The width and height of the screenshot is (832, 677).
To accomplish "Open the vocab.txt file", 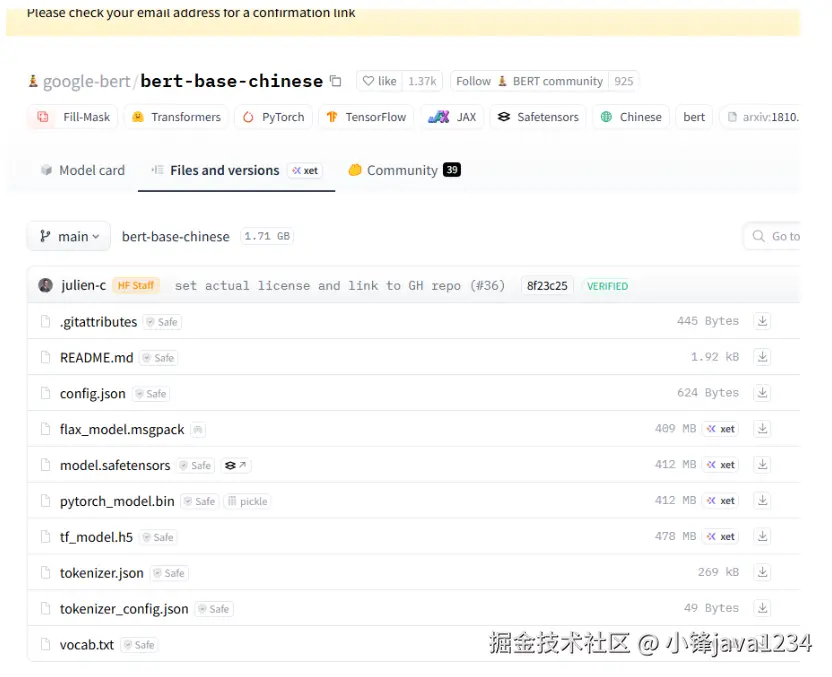I will [87, 645].
